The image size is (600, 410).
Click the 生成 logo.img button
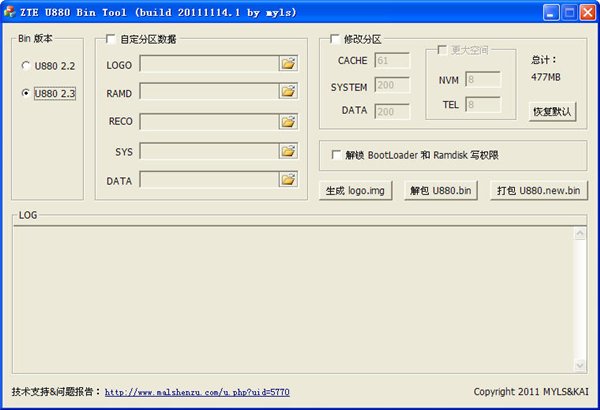tap(355, 190)
